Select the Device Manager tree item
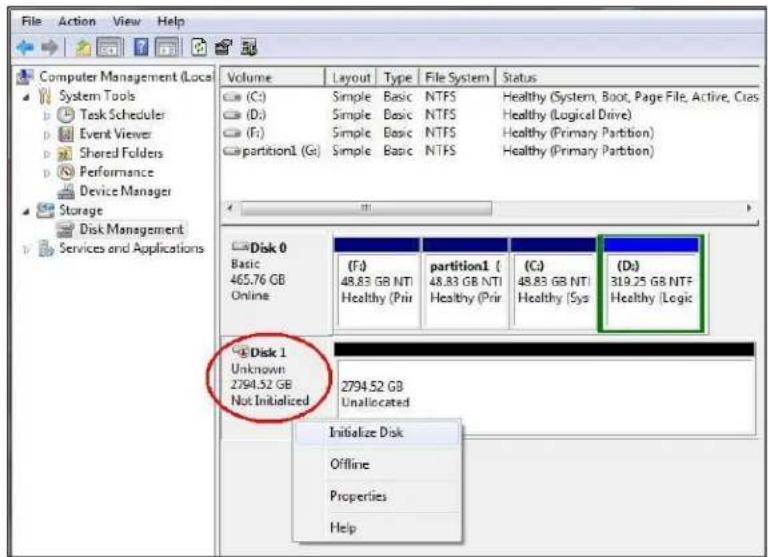768x557 pixels. [125, 191]
